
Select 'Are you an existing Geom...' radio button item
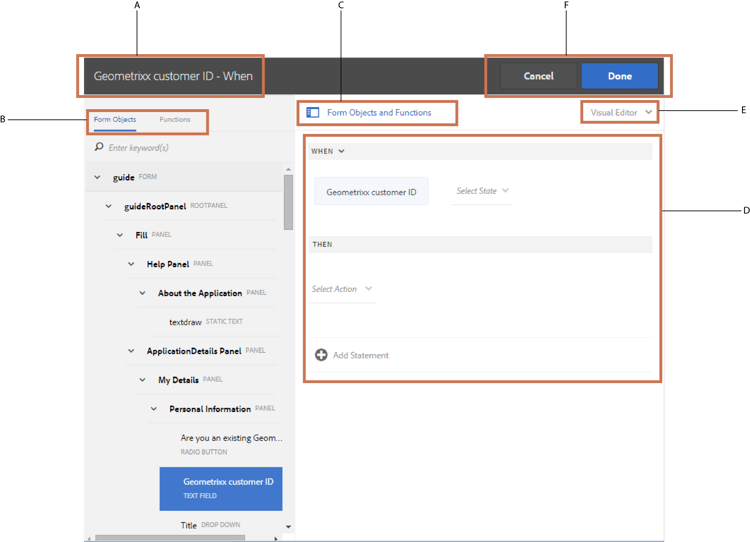pyautogui.click(x=232, y=444)
